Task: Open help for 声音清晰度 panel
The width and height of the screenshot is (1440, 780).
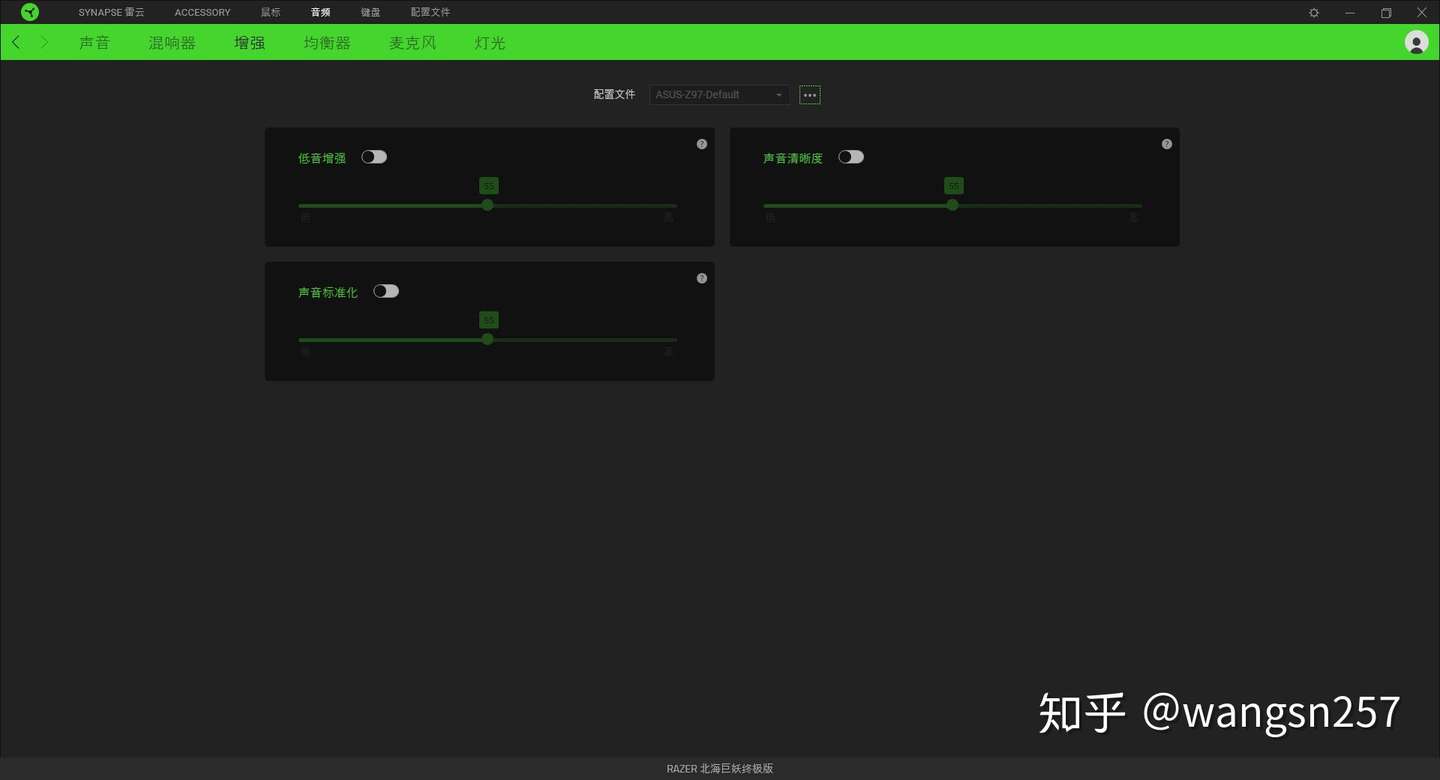Action: click(1166, 144)
